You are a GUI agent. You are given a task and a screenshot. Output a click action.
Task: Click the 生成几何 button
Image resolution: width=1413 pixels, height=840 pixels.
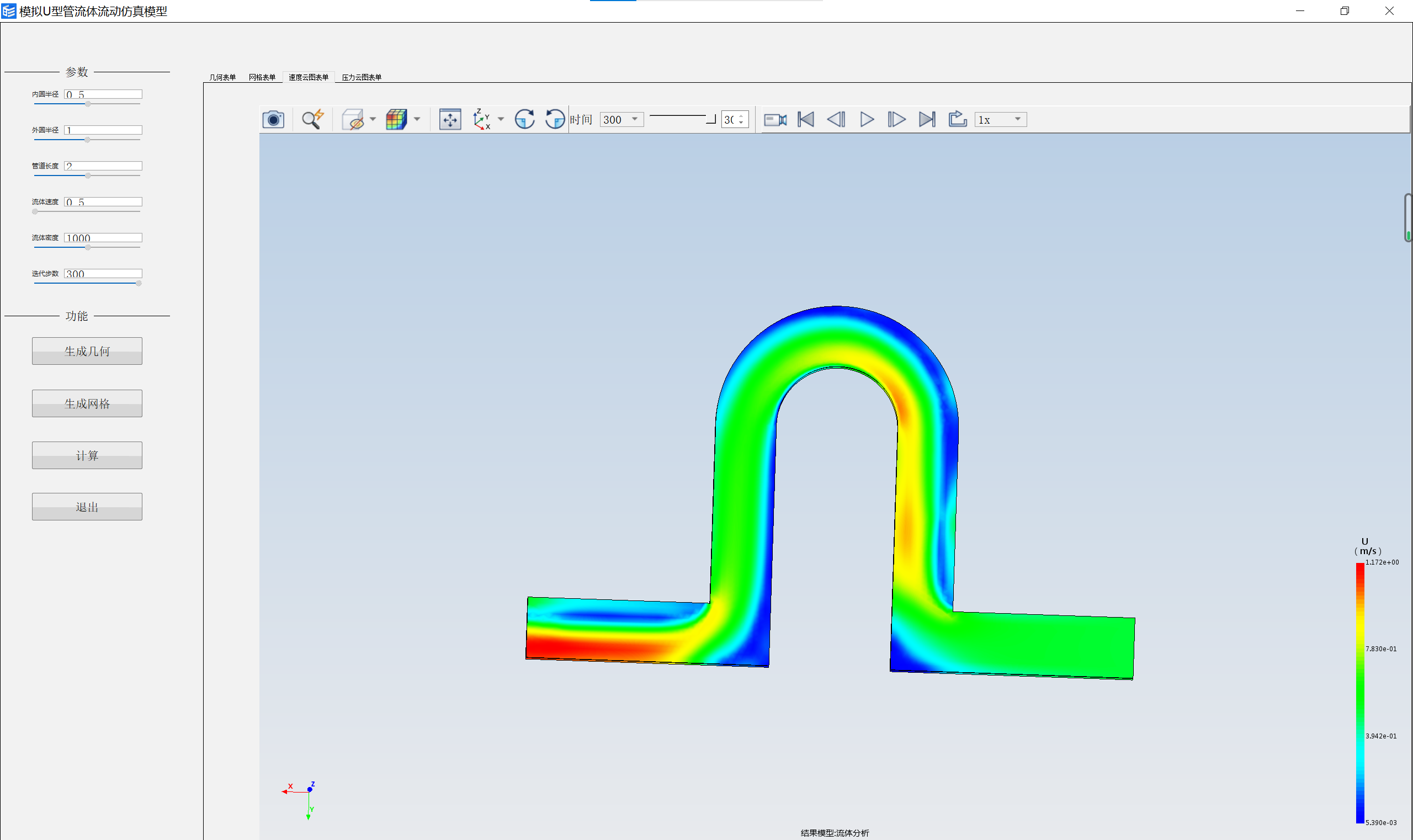(x=87, y=352)
